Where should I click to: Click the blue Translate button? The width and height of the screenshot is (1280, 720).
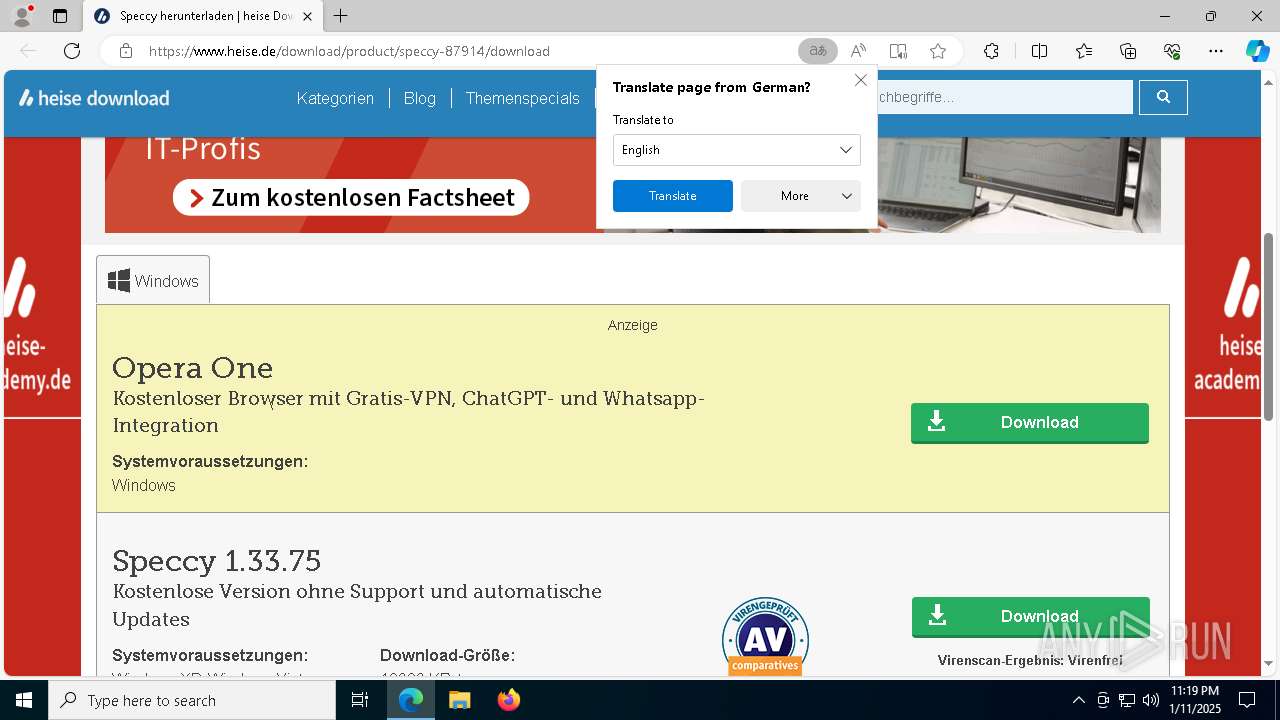673,196
